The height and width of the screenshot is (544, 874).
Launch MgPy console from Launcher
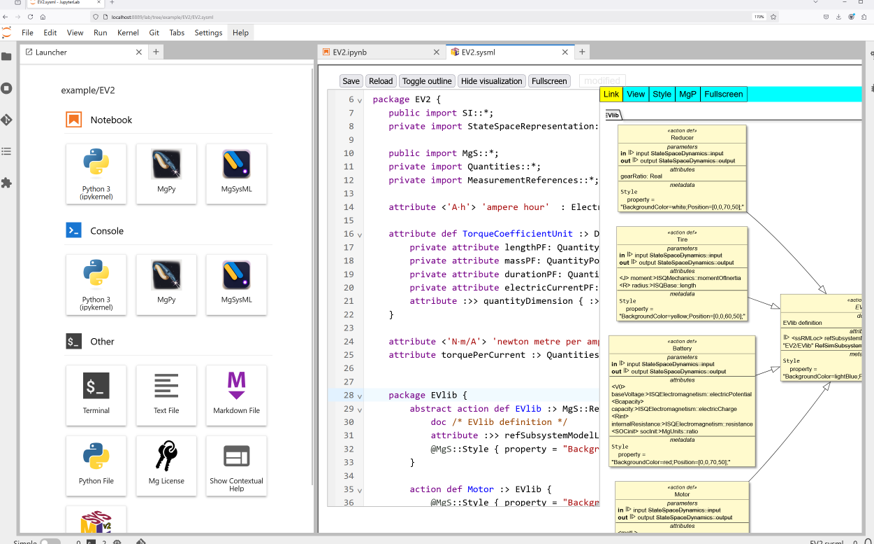[166, 284]
